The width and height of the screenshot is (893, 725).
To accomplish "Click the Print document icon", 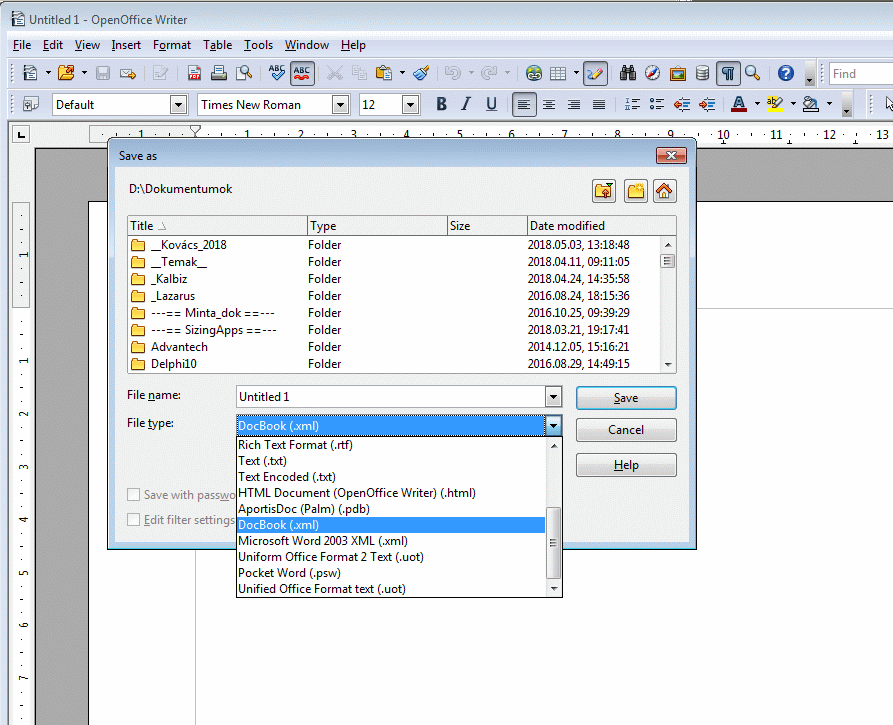I will point(219,73).
